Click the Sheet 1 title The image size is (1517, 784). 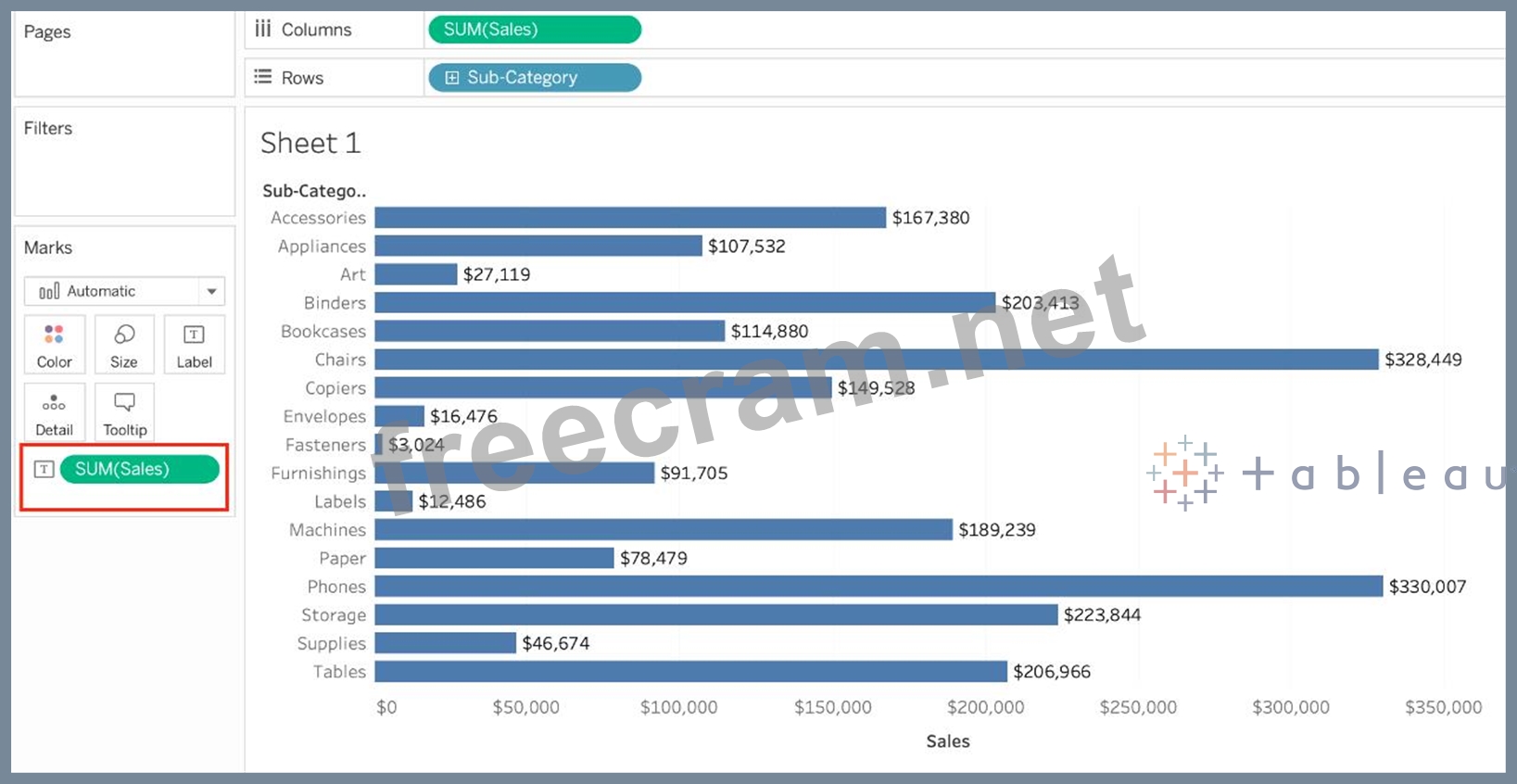(x=310, y=143)
